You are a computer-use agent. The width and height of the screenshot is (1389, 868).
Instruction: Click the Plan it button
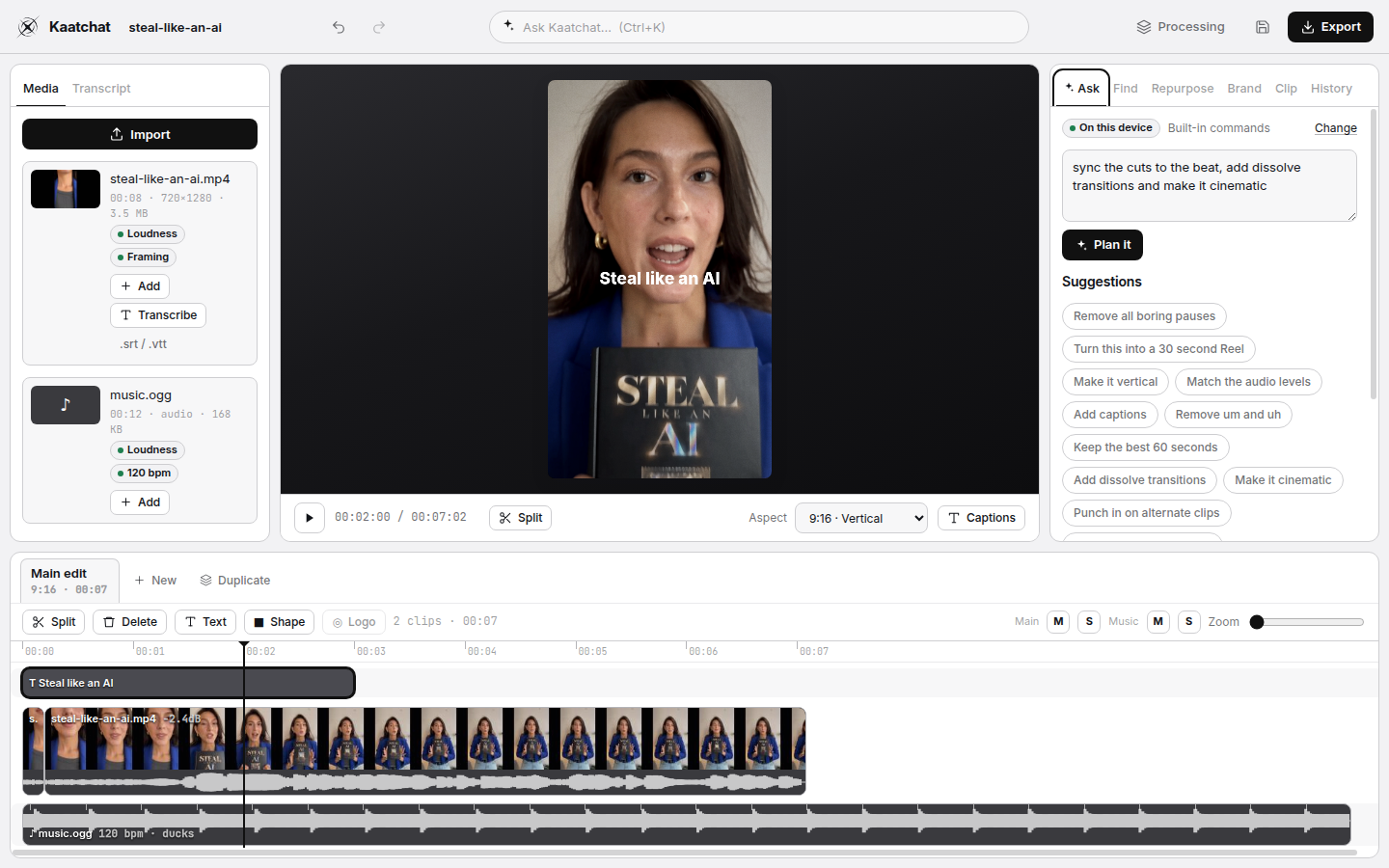pos(1103,245)
